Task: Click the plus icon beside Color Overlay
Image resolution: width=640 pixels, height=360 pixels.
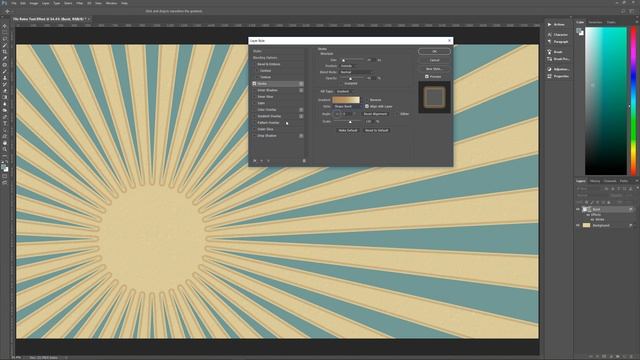Action: 301,110
